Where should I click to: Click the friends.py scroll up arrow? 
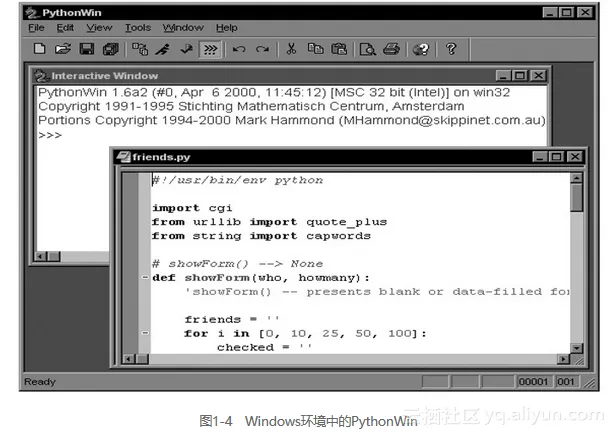pos(576,178)
